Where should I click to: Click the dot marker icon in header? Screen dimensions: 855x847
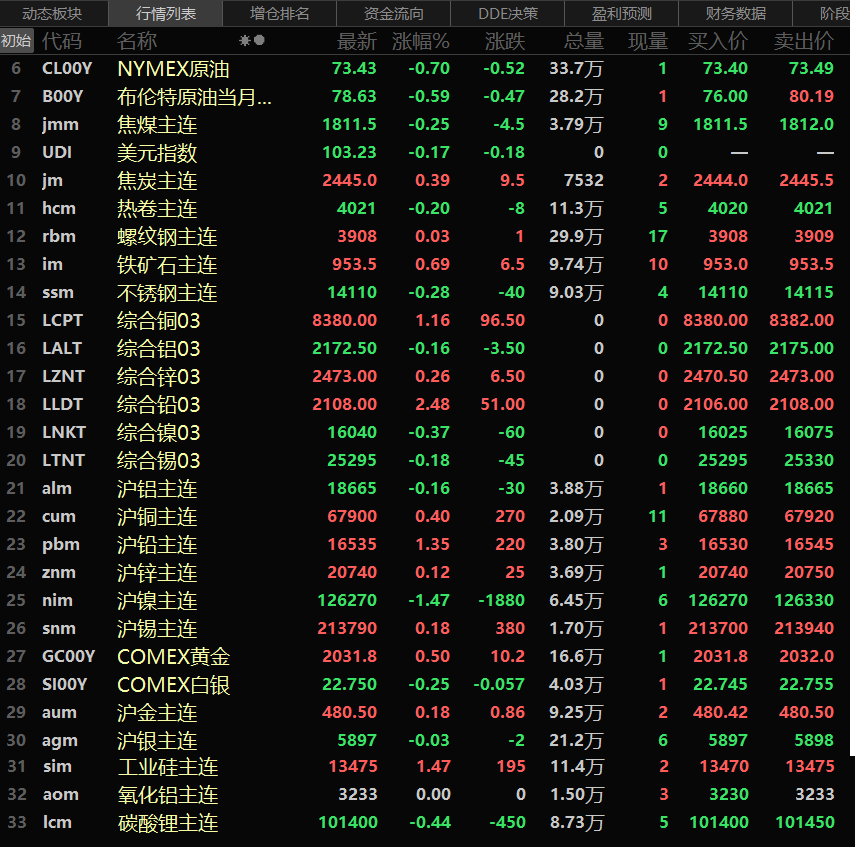[x=260, y=41]
